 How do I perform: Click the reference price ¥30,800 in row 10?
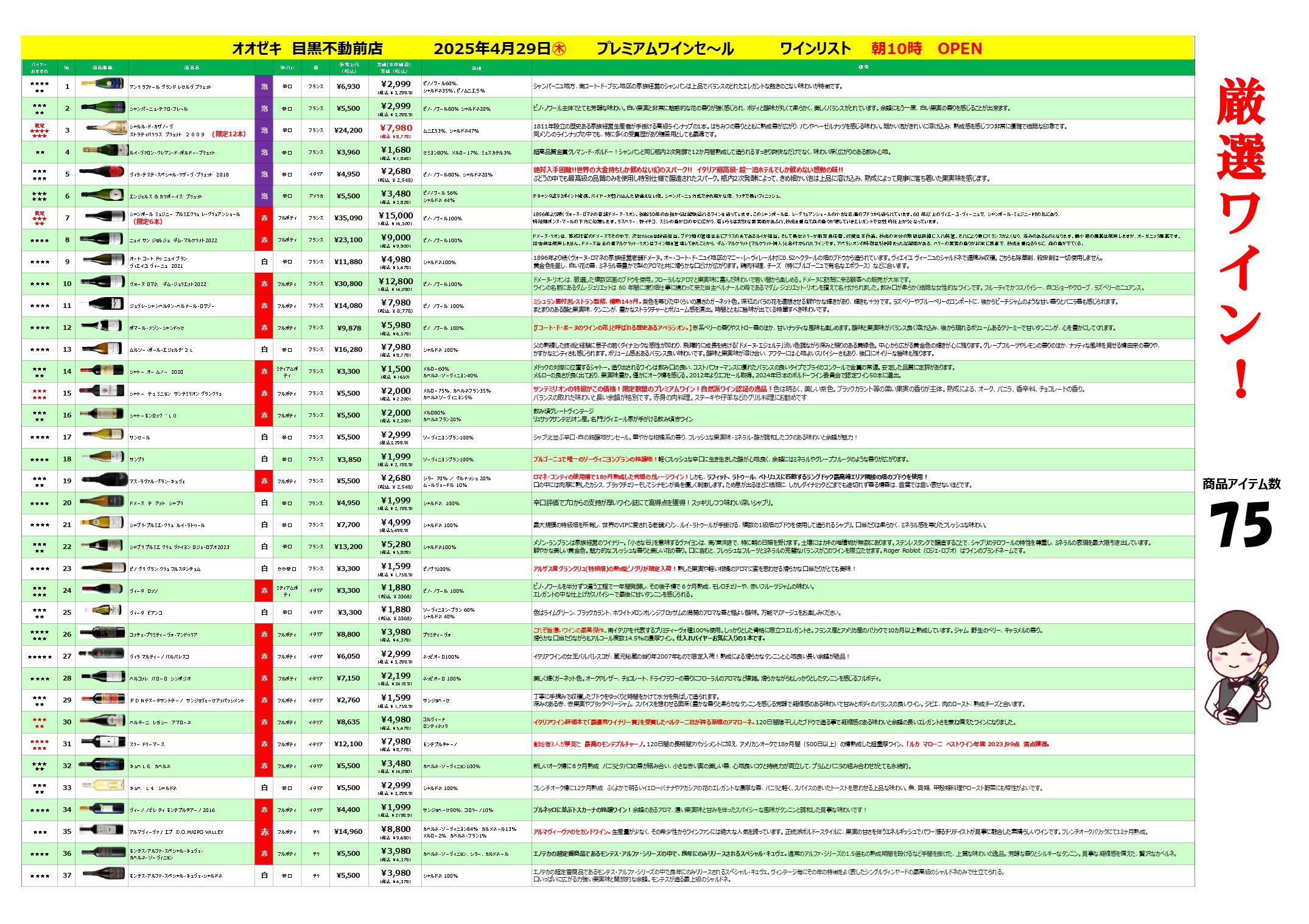point(348,284)
